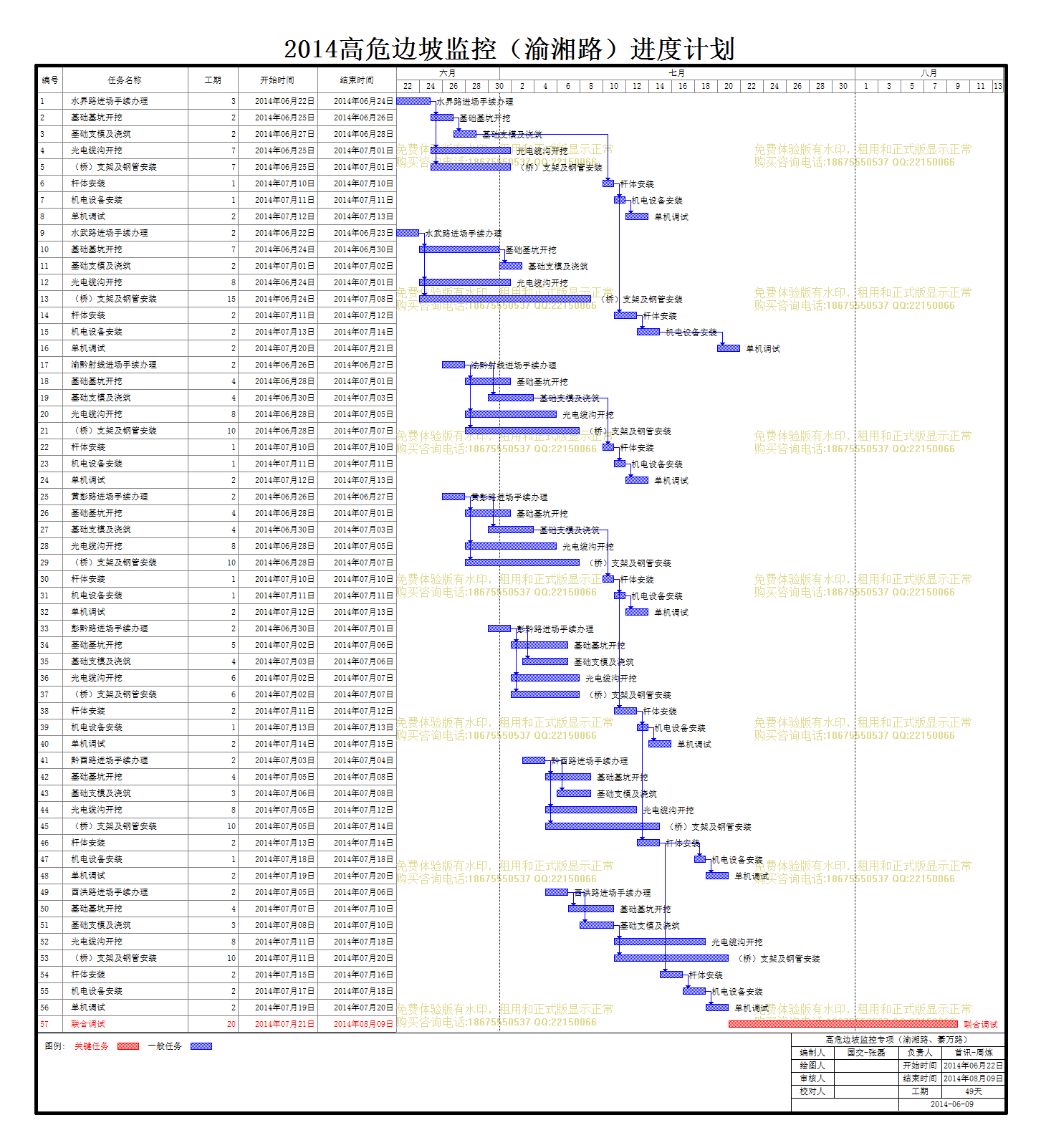Select the Gantt bar for task 25 黄彭路进场手续办理
The height and width of the screenshot is (1148, 1041).
coord(454,497)
